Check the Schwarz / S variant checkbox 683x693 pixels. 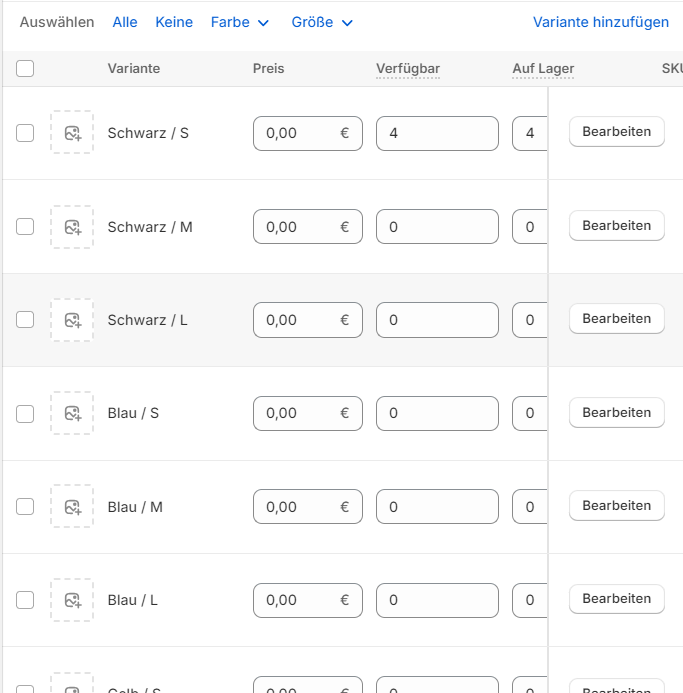tap(25, 133)
